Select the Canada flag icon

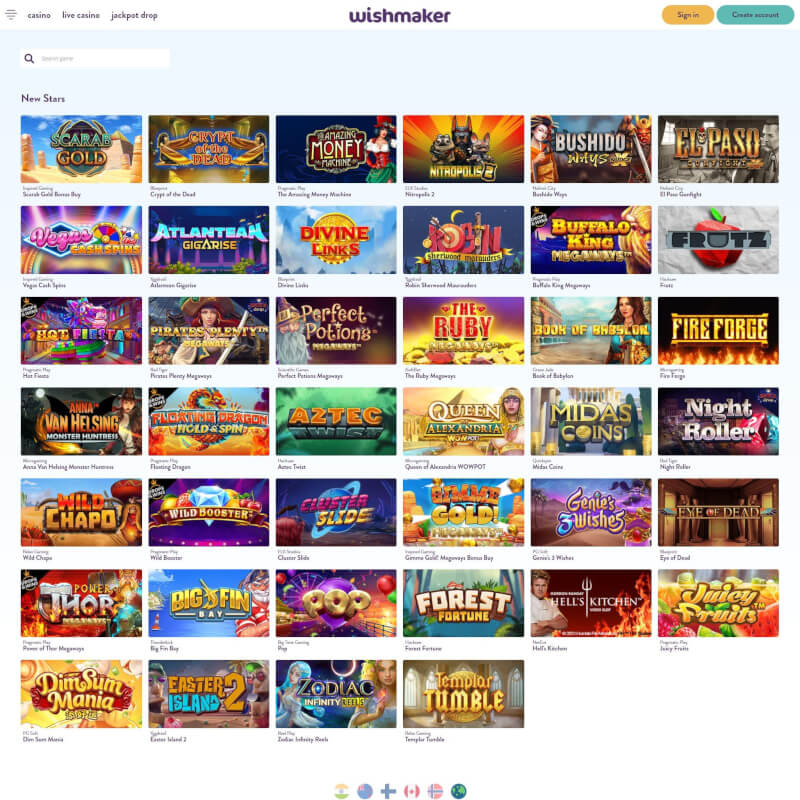[x=412, y=791]
